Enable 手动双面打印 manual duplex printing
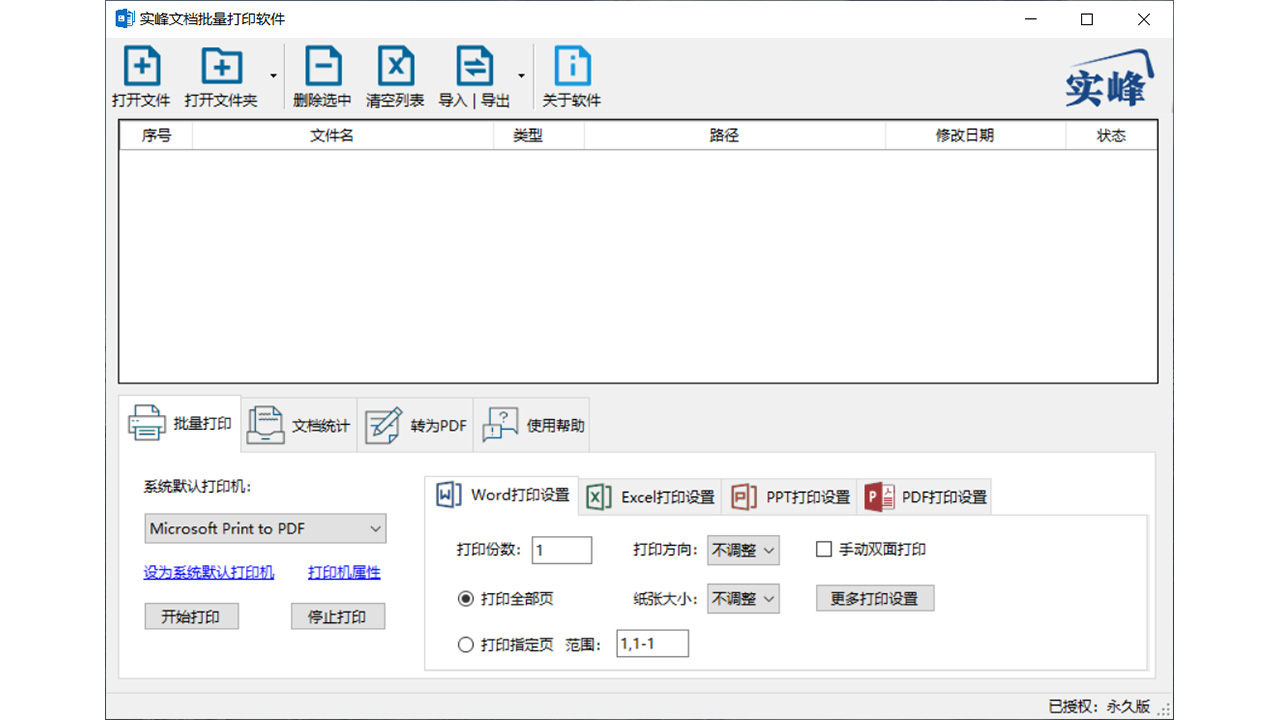1280x720 pixels. pyautogui.click(x=823, y=548)
